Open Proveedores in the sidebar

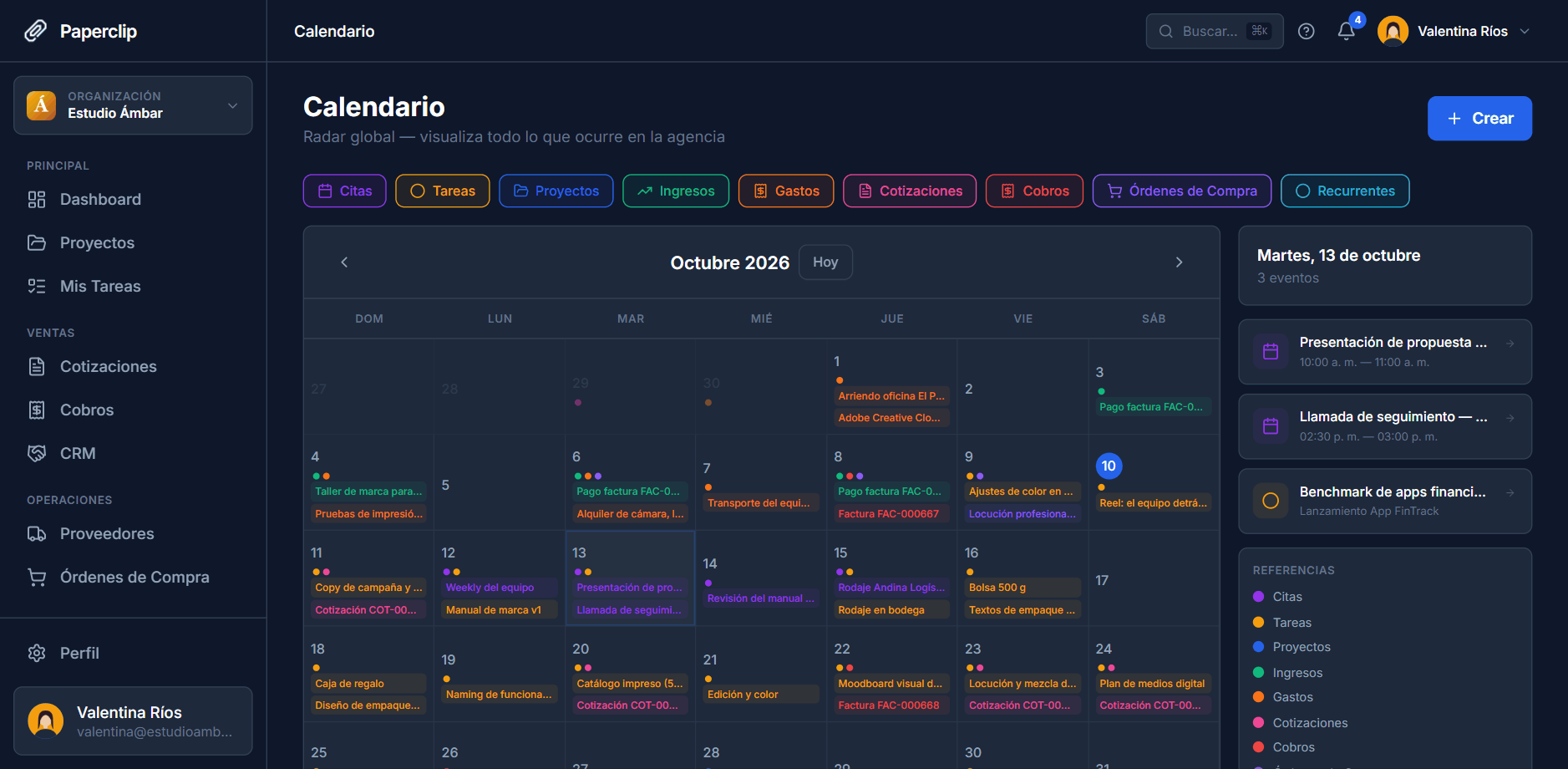(133, 533)
